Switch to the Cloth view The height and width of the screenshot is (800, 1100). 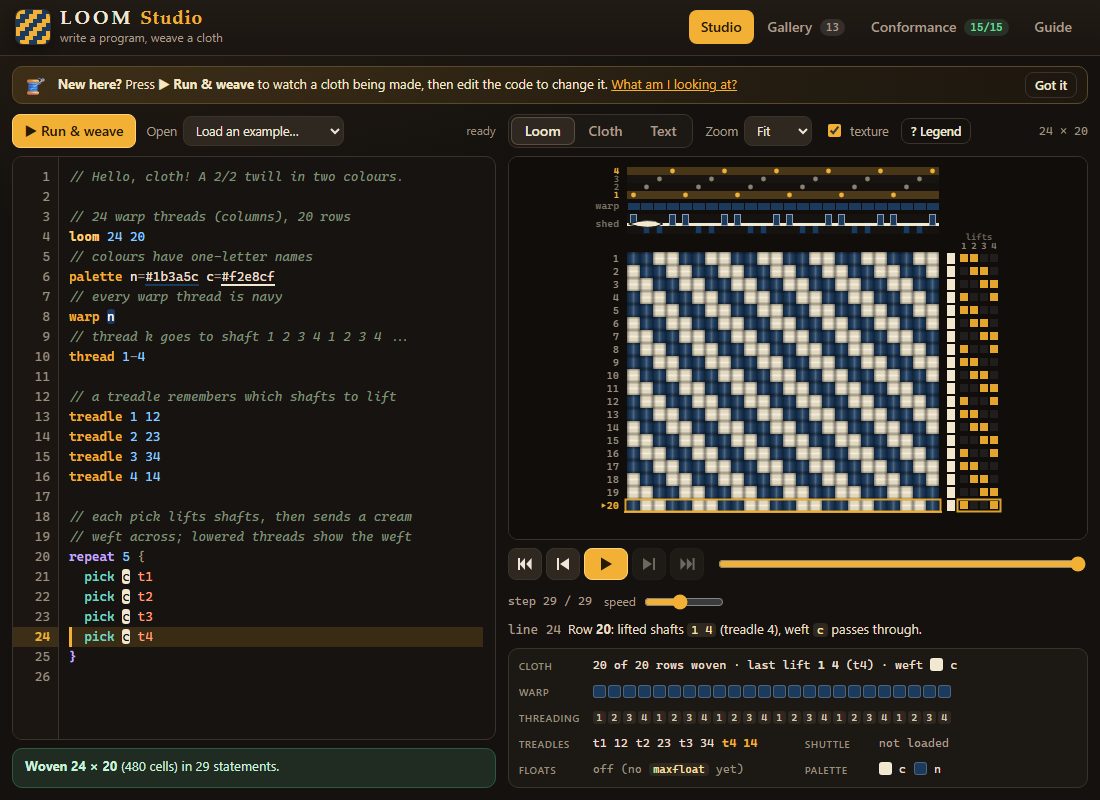tap(605, 131)
